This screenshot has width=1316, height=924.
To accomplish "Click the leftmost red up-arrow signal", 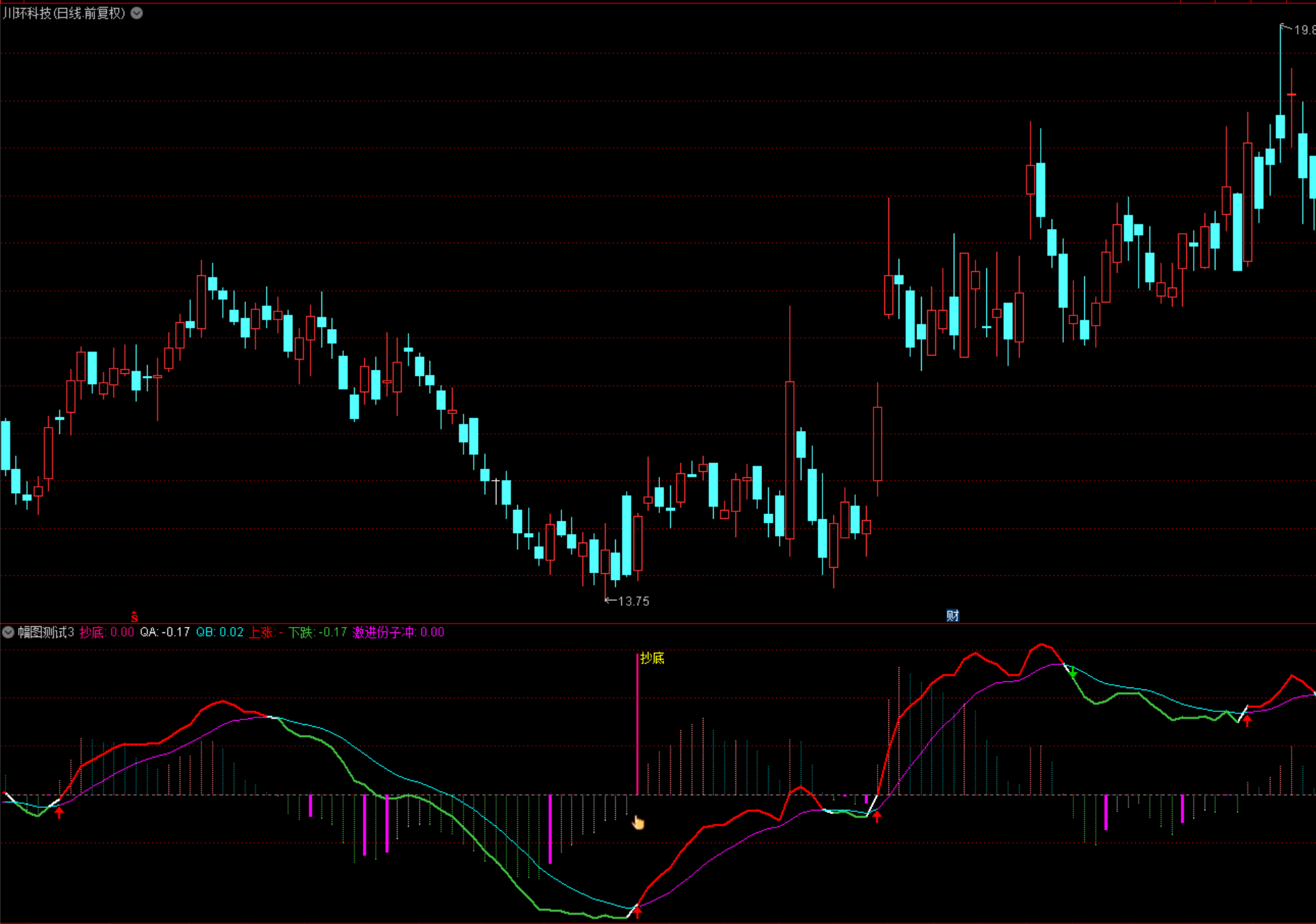I will (x=59, y=812).
